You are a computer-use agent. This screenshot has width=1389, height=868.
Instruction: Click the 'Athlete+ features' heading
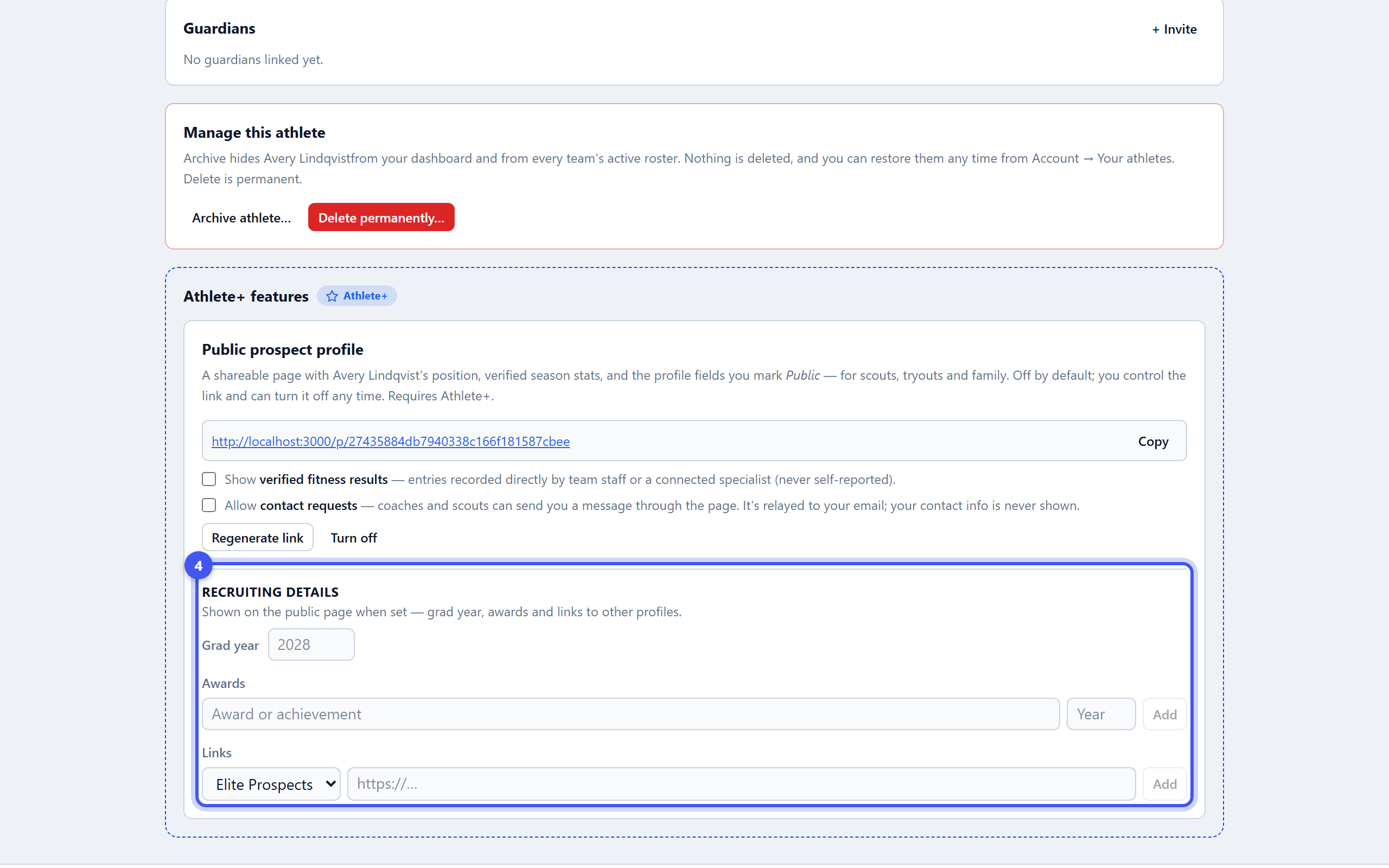pos(246,296)
